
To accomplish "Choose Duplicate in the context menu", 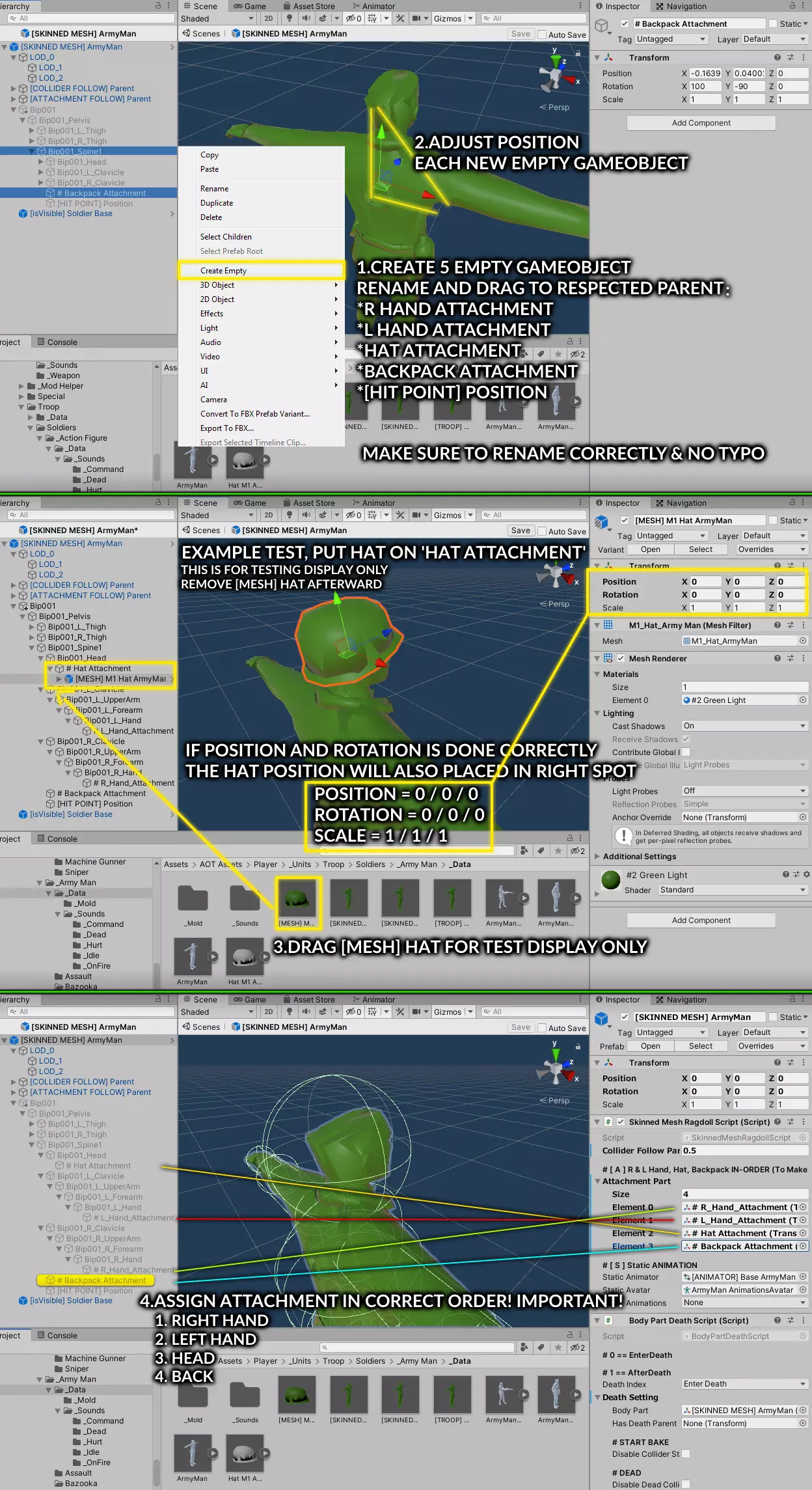I will [262, 203].
